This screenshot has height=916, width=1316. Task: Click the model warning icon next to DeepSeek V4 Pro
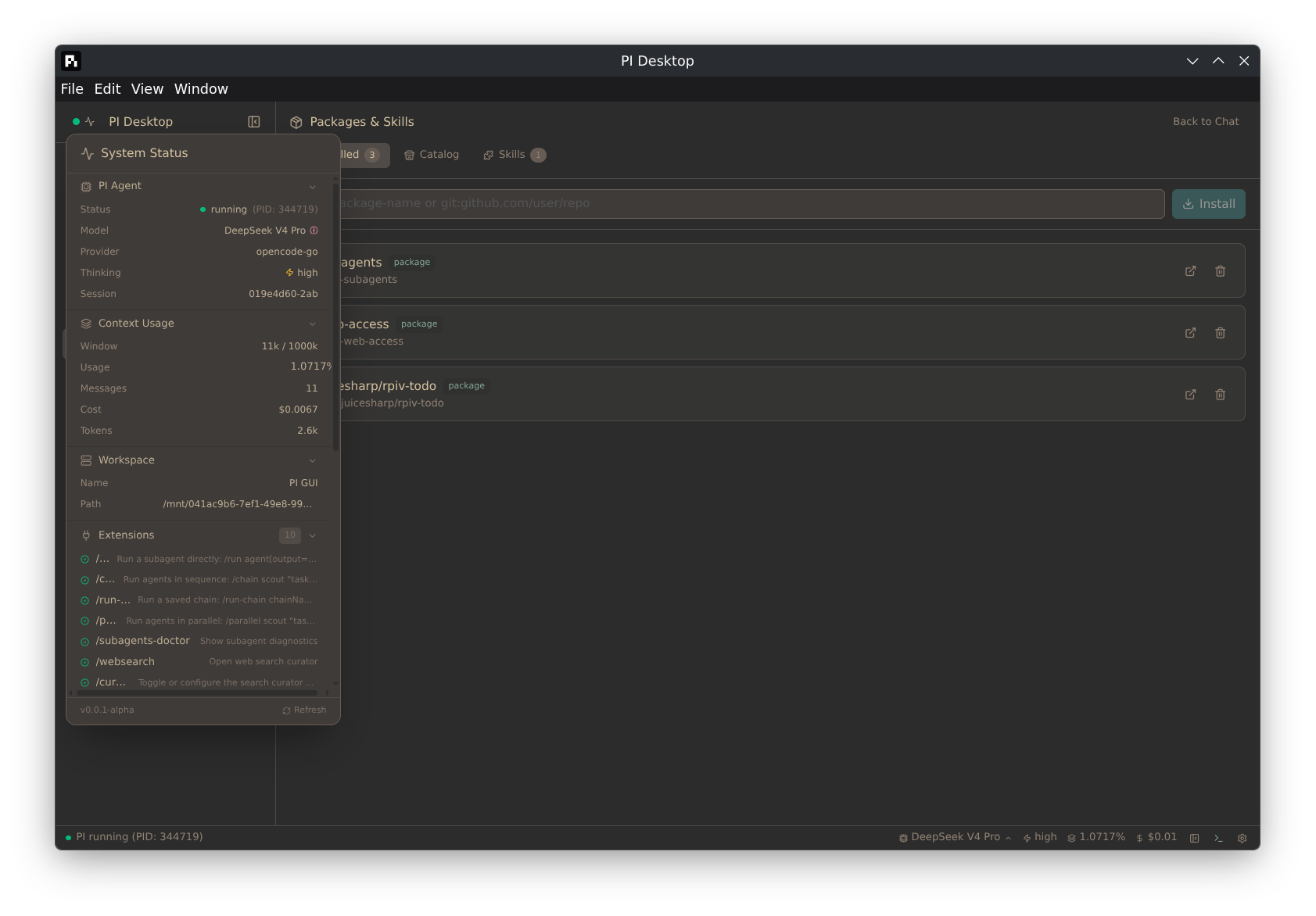point(314,231)
